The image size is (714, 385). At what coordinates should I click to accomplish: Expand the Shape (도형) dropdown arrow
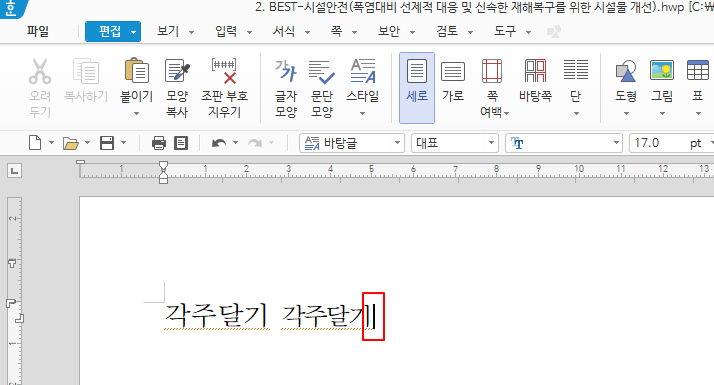click(x=626, y=113)
